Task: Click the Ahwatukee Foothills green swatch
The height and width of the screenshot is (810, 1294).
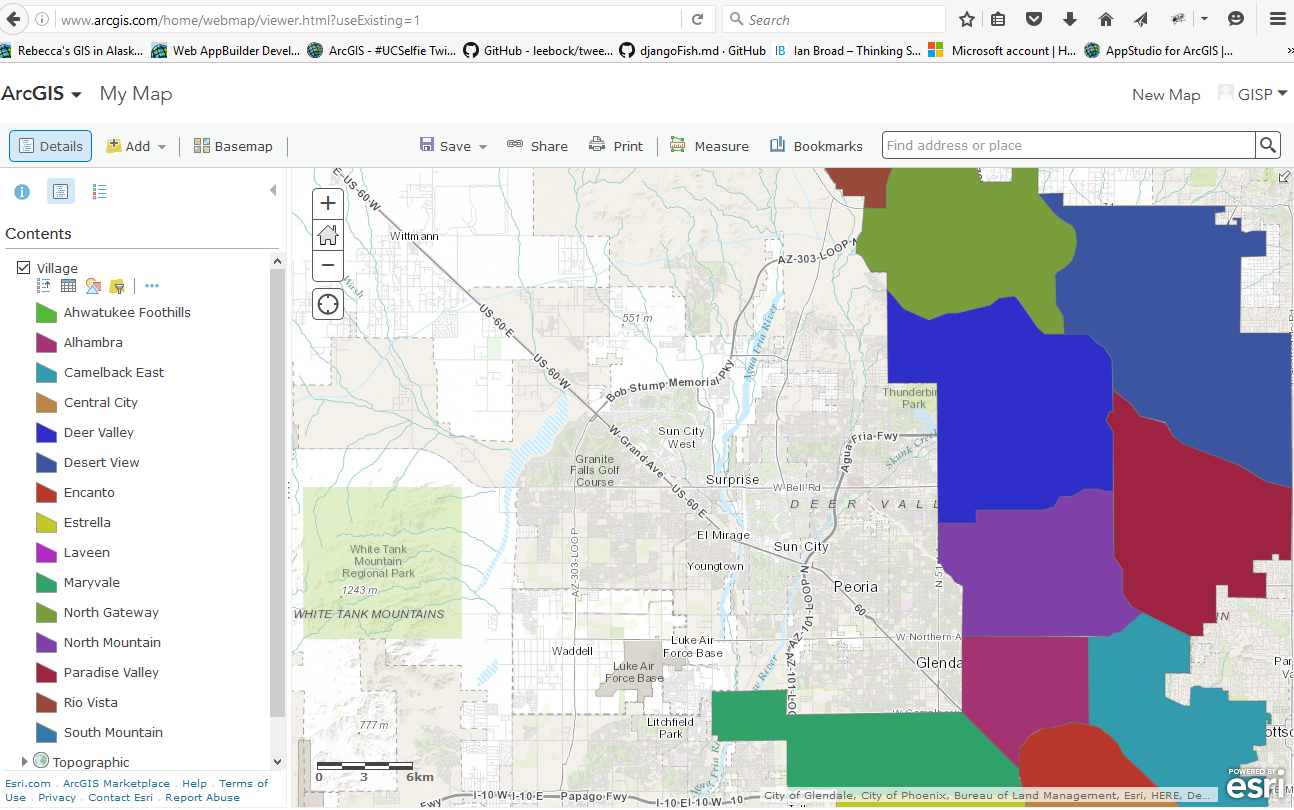Action: tap(46, 312)
